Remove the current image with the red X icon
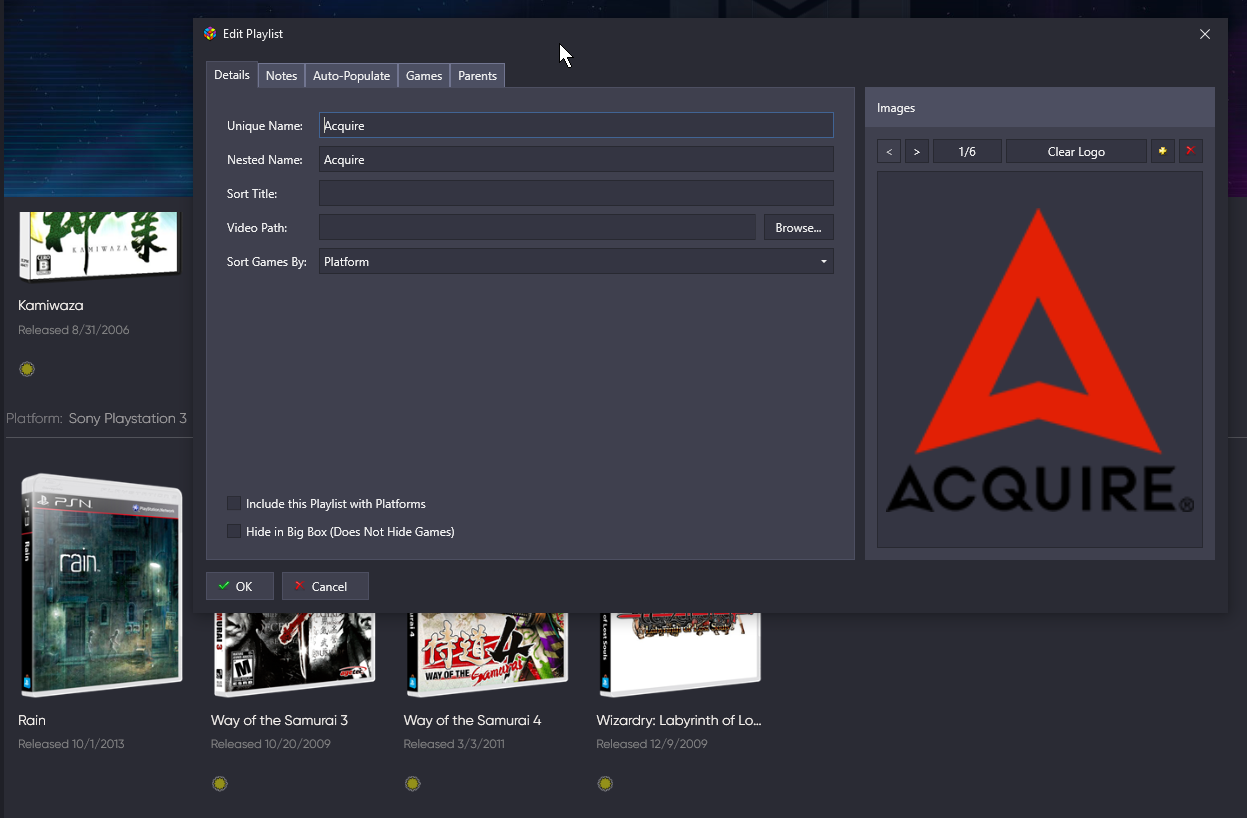The width and height of the screenshot is (1247, 818). click(x=1190, y=151)
